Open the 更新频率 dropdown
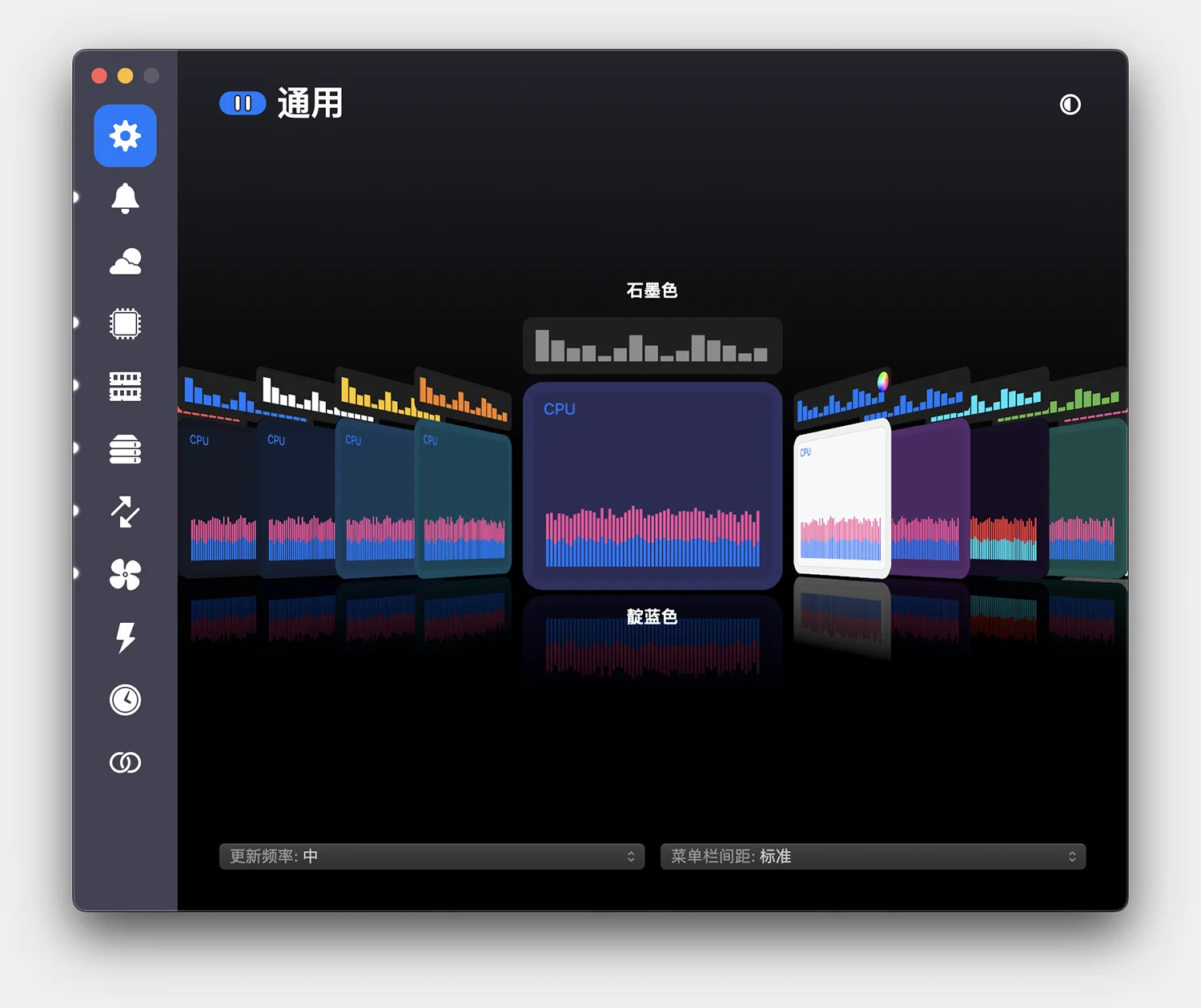This screenshot has height=1008, width=1201. click(x=432, y=857)
